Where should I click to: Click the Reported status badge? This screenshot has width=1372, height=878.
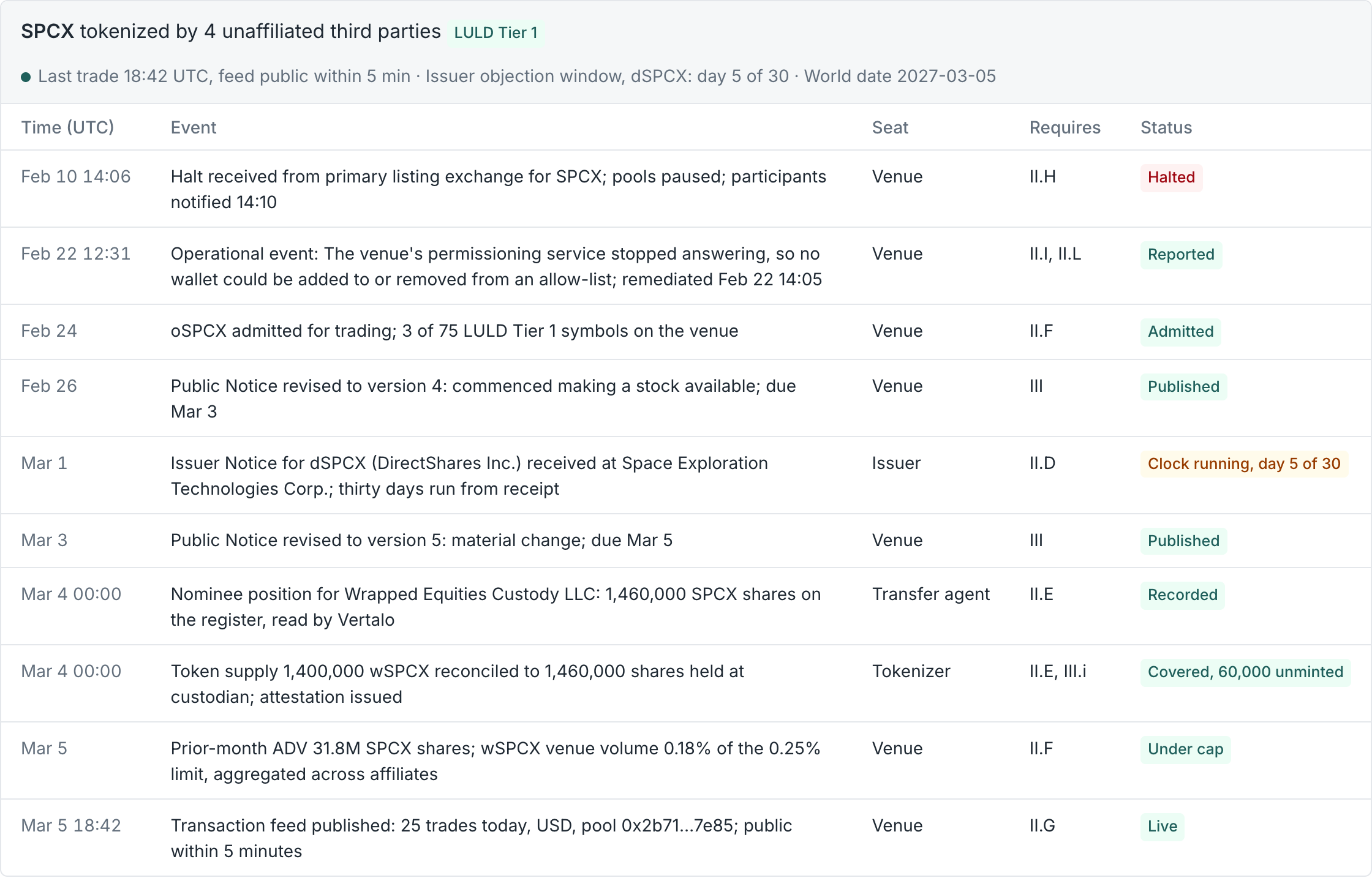pyautogui.click(x=1181, y=255)
